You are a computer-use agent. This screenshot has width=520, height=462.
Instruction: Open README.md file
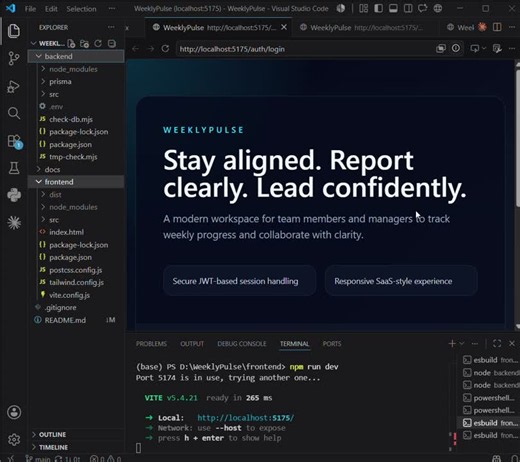pyautogui.click(x=76, y=320)
